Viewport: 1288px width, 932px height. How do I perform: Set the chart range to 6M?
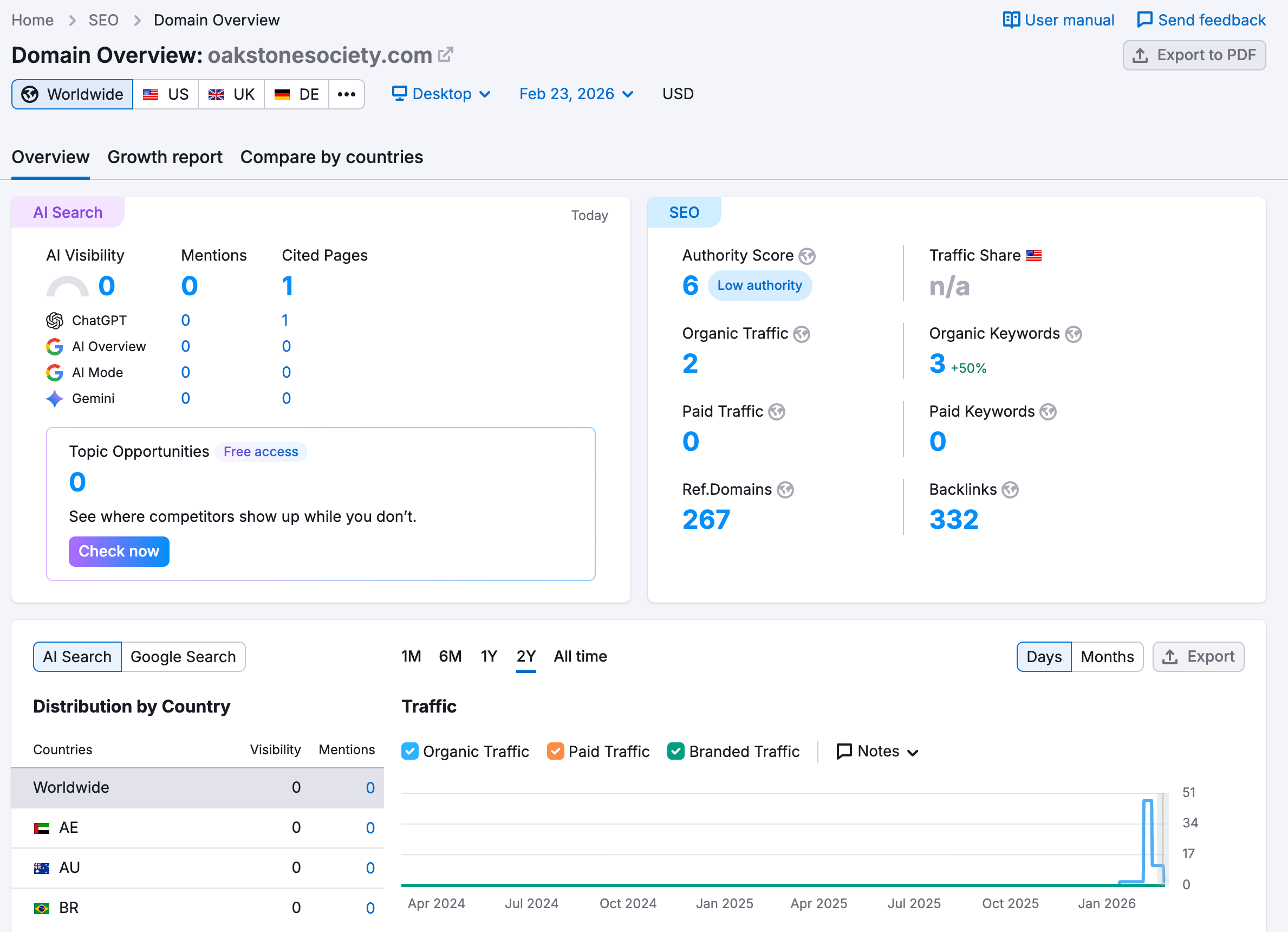click(x=450, y=656)
